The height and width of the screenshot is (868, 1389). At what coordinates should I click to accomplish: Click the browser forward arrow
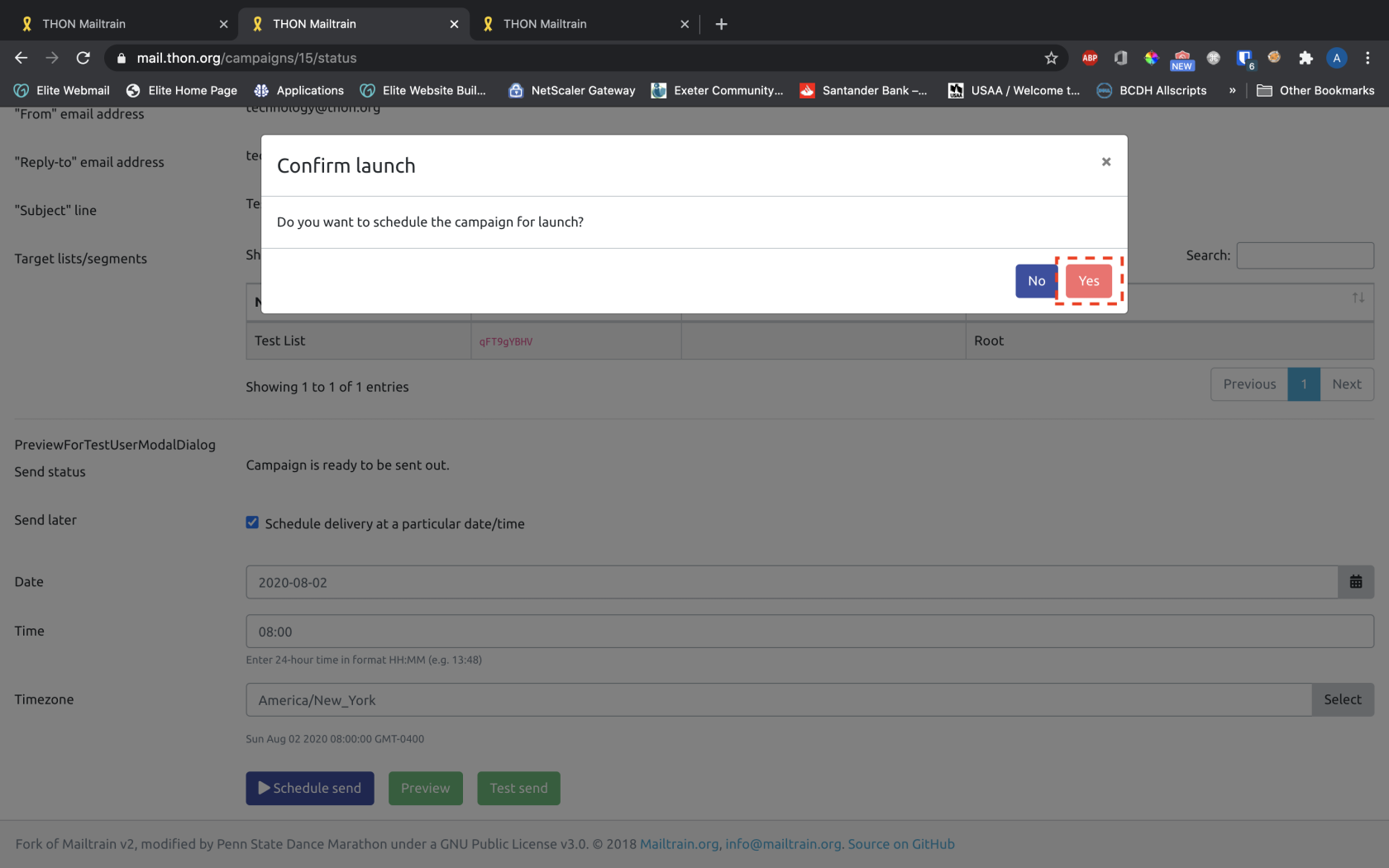tap(52, 58)
